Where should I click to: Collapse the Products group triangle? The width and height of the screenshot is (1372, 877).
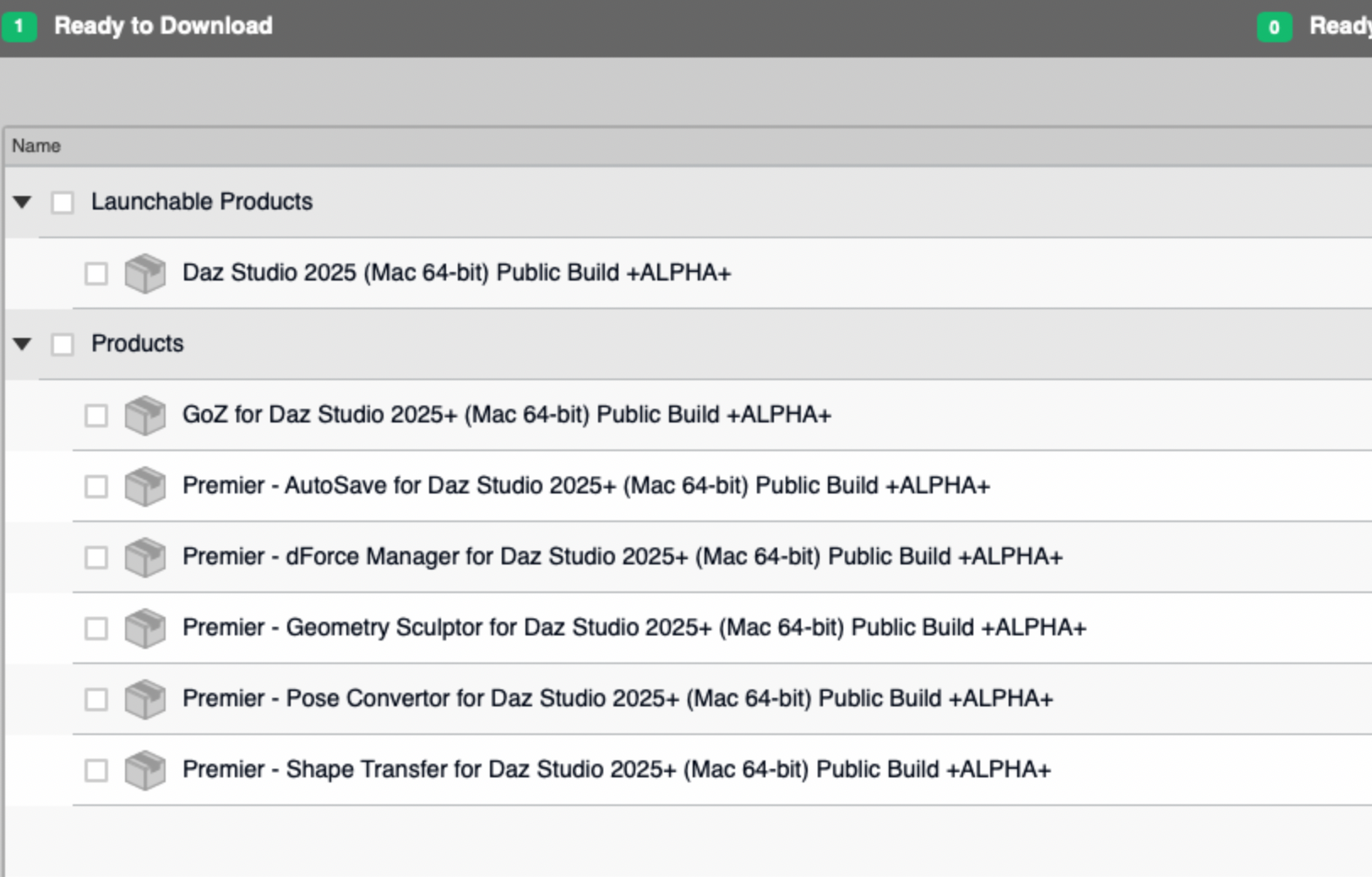tap(23, 345)
